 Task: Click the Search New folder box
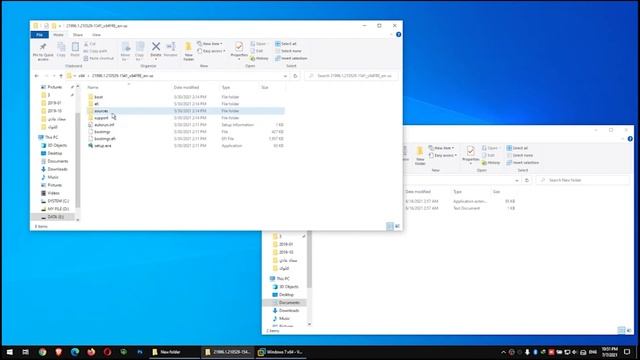[582, 180]
